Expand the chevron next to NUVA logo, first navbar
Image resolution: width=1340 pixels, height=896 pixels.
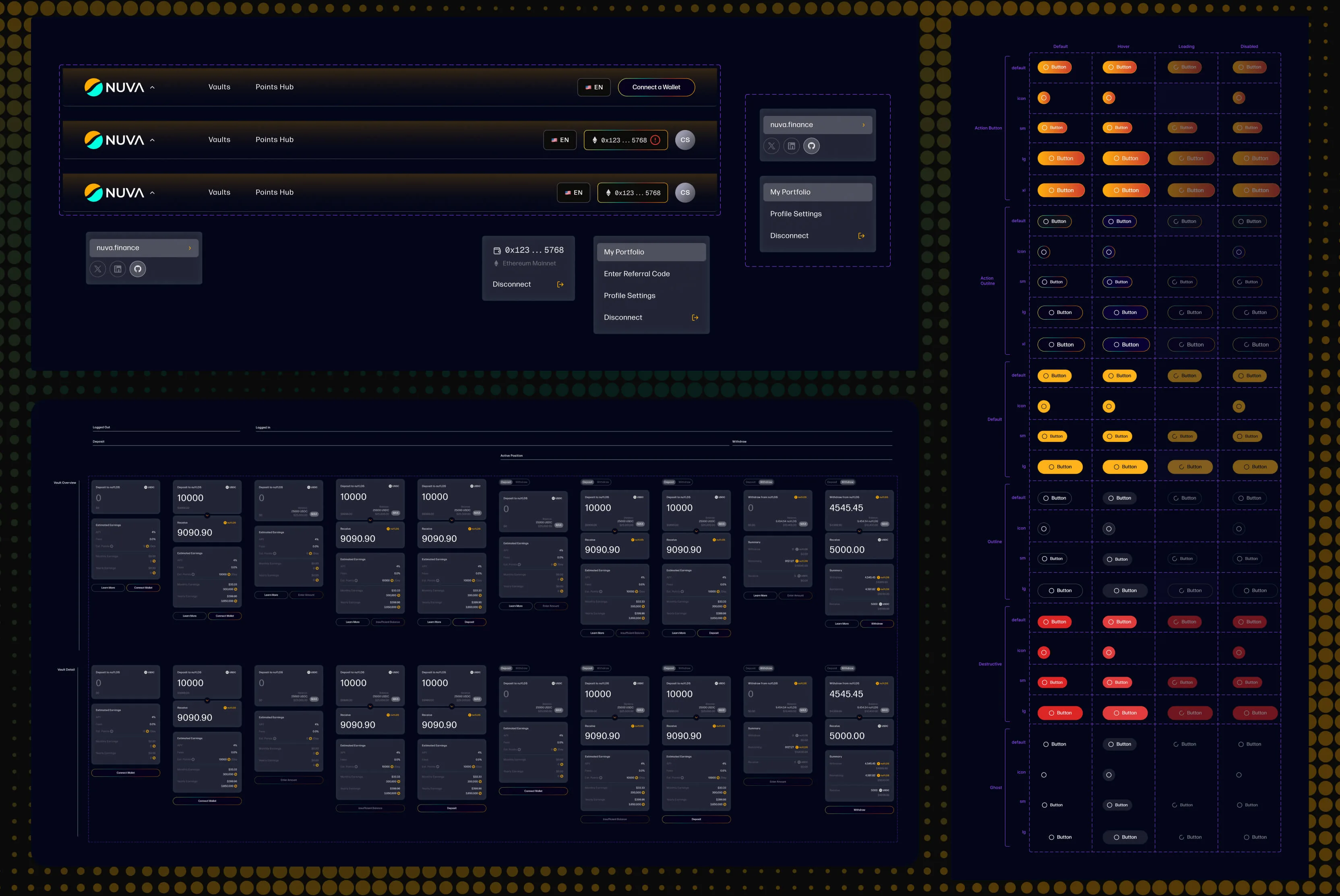[x=152, y=87]
